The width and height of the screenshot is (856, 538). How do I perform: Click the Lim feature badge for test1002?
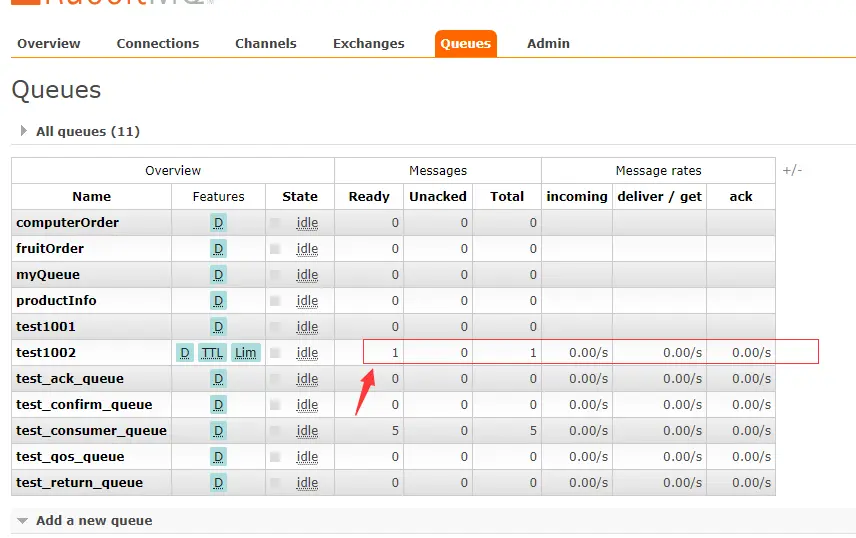(246, 353)
